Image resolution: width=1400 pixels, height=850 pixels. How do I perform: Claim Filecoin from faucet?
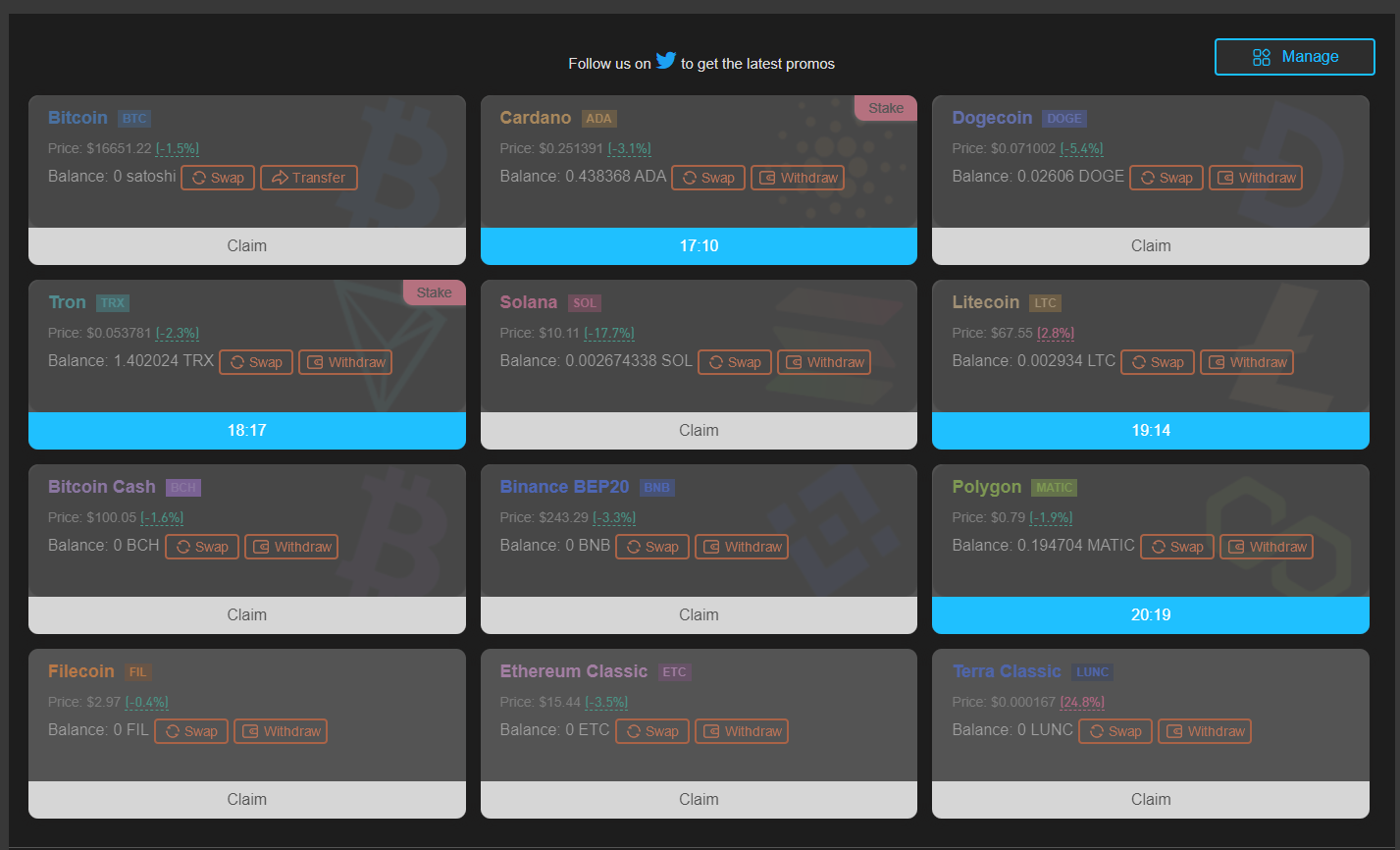tap(247, 800)
